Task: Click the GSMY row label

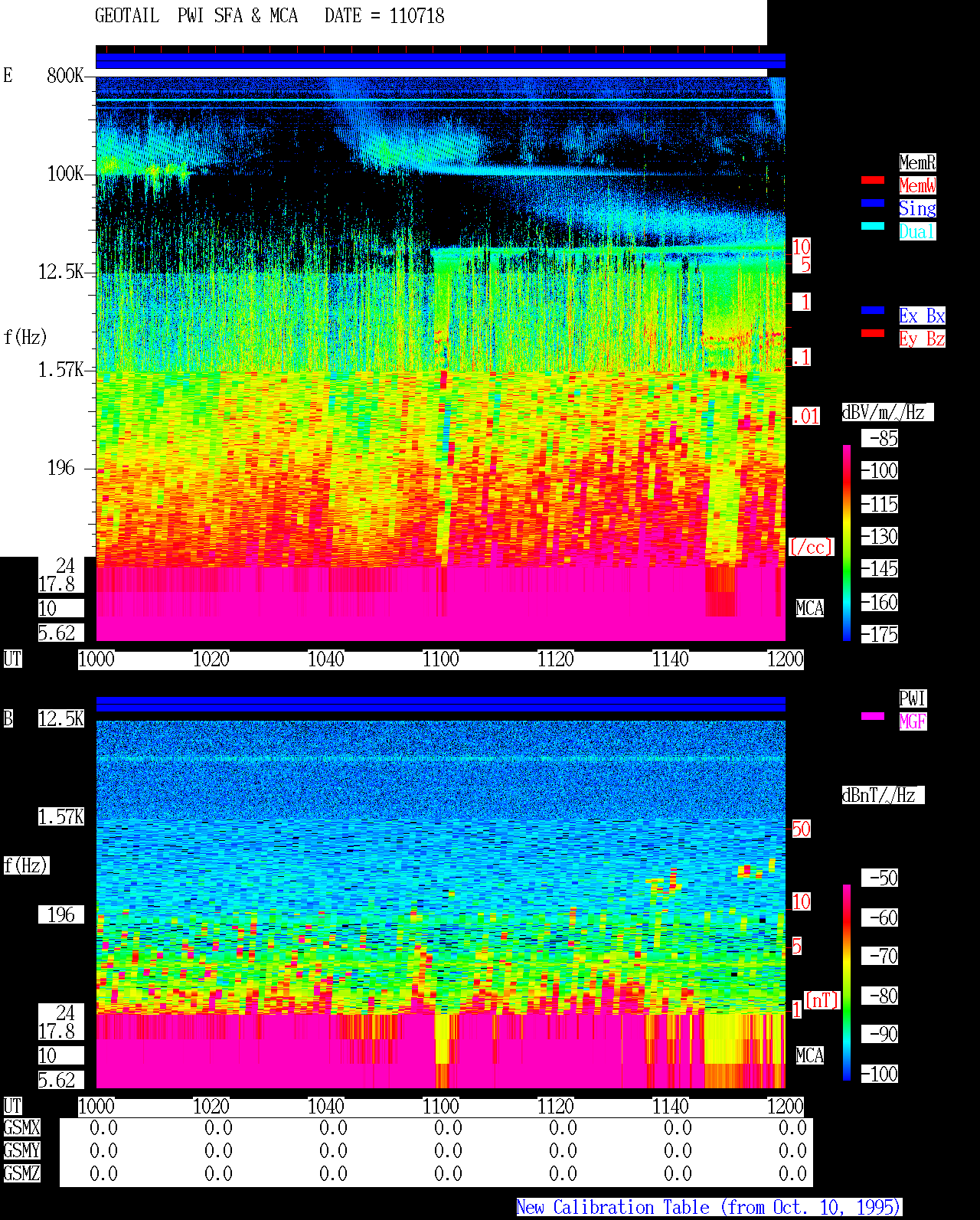Action: [x=21, y=1150]
